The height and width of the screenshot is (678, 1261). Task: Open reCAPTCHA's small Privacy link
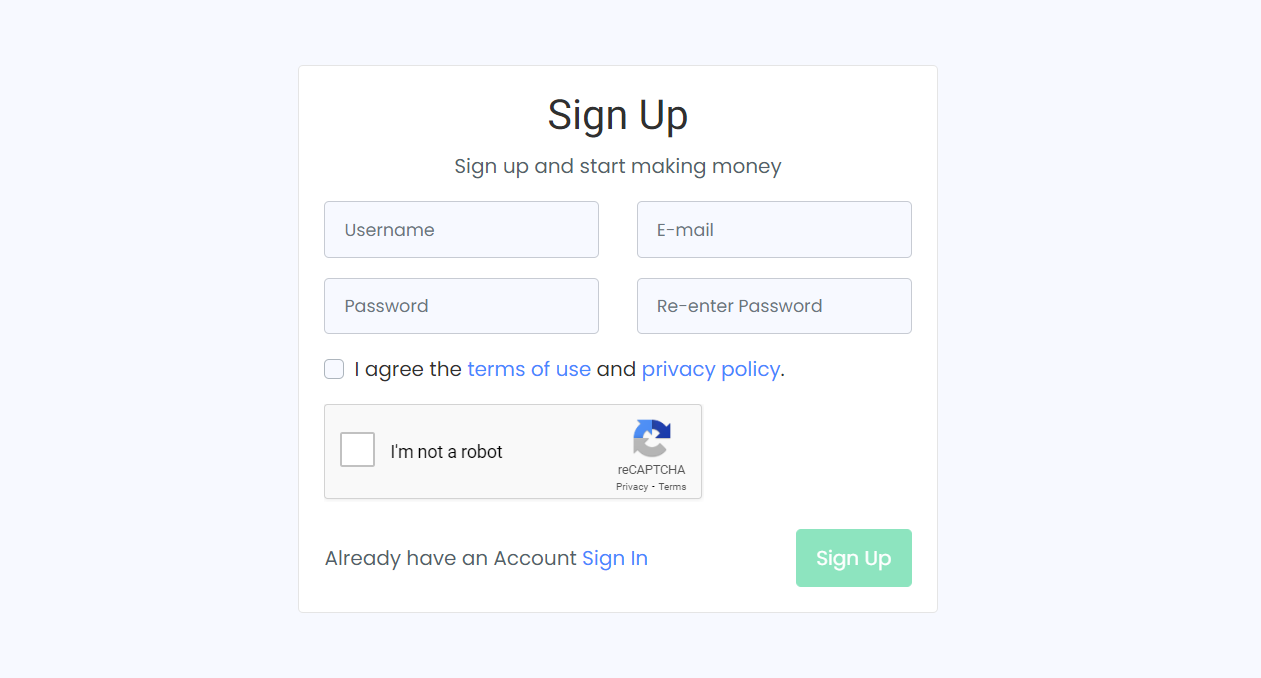coord(632,487)
